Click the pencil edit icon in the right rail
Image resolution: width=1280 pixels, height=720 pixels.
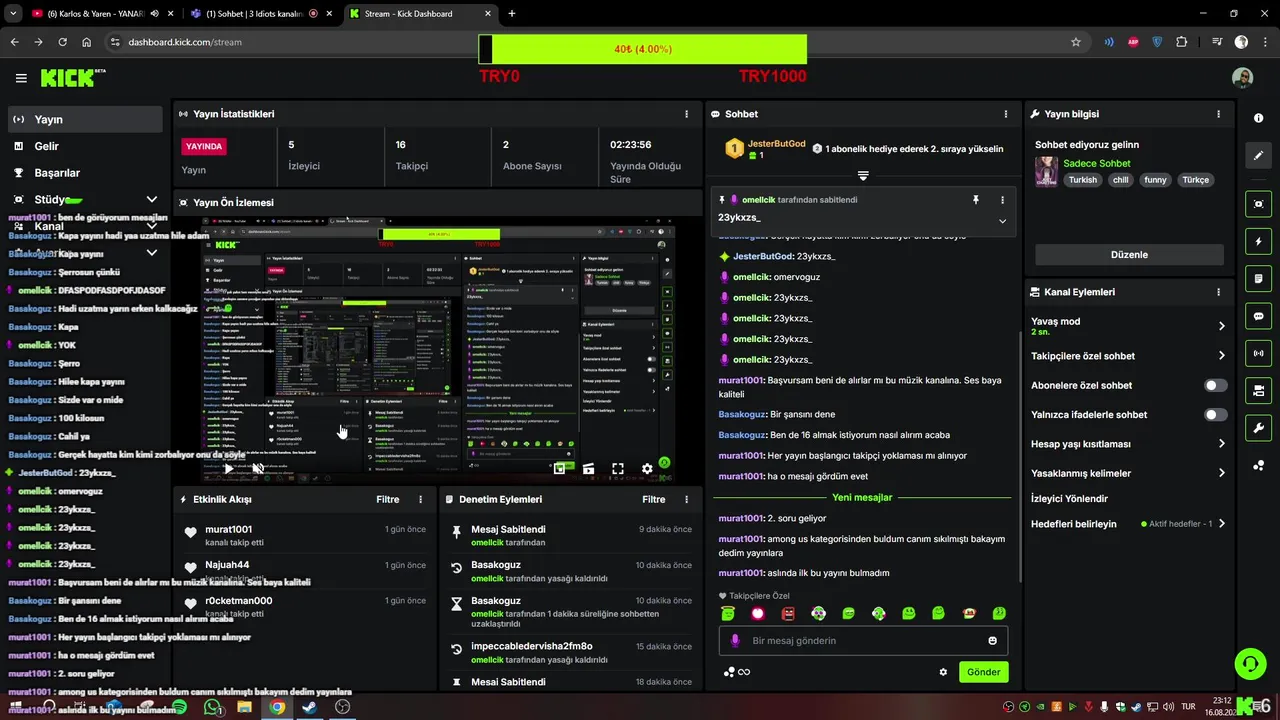[x=1258, y=156]
